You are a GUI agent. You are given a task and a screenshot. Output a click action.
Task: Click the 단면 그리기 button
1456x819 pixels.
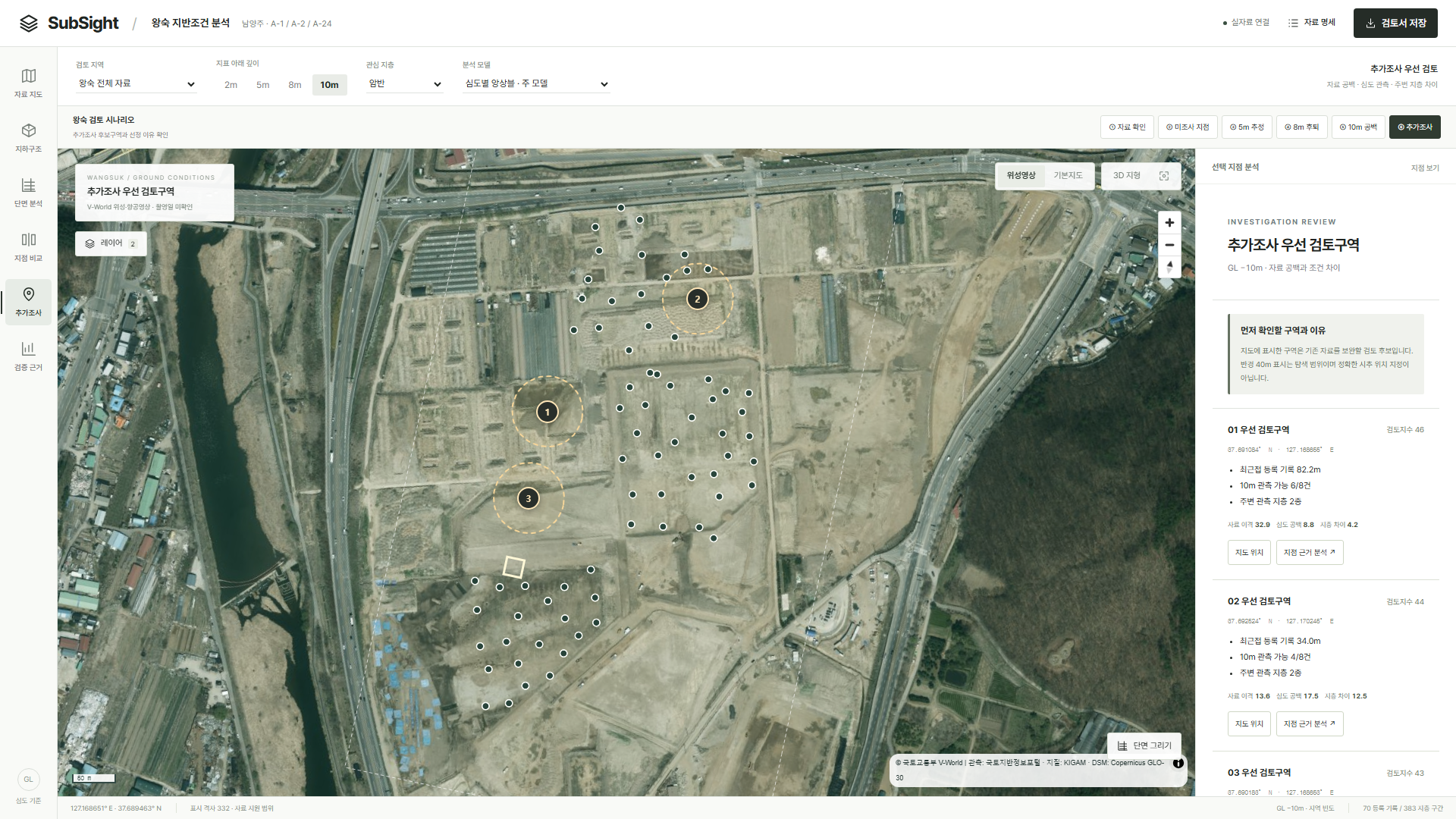click(1144, 745)
